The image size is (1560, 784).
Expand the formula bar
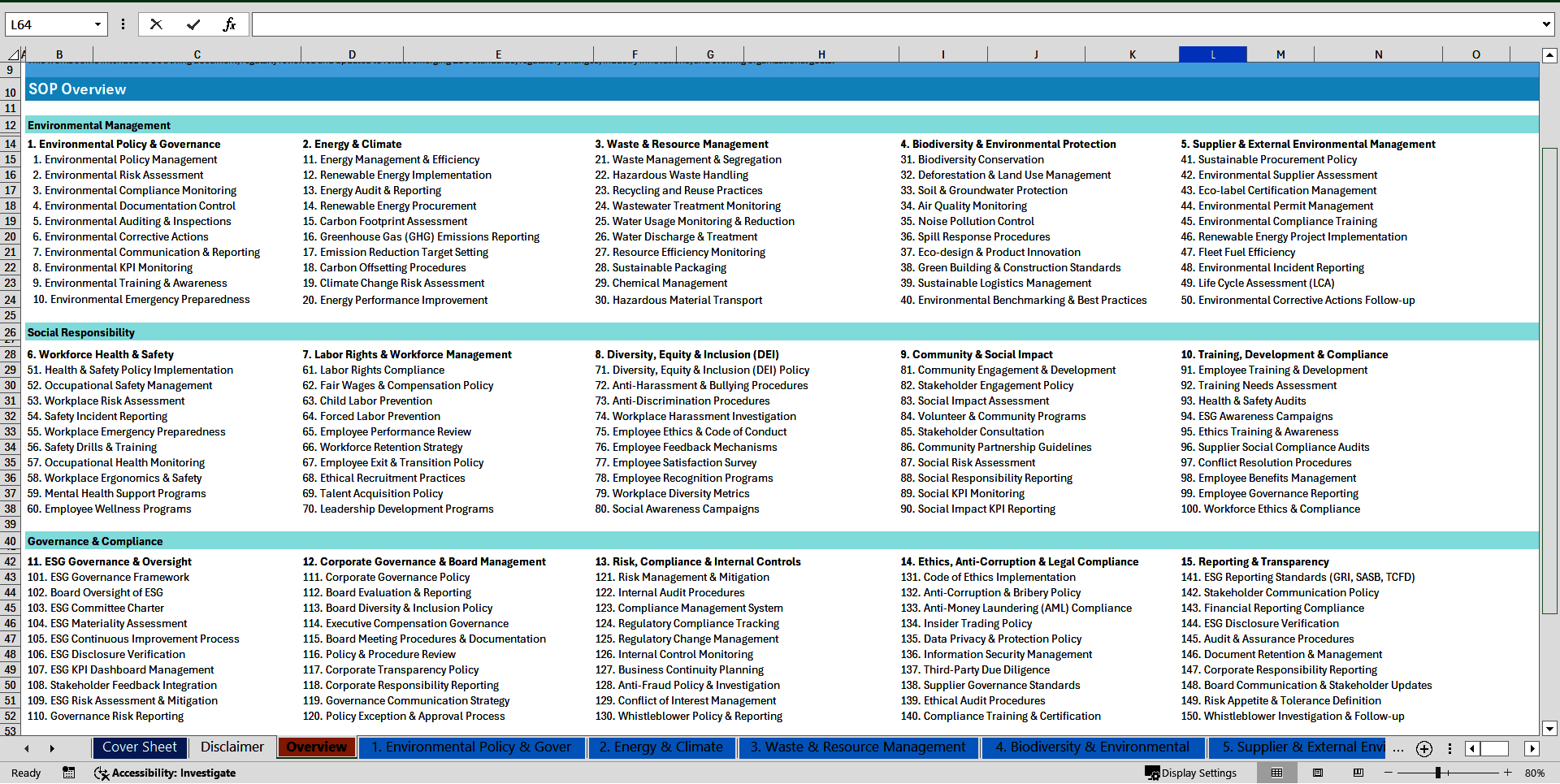tap(1545, 24)
